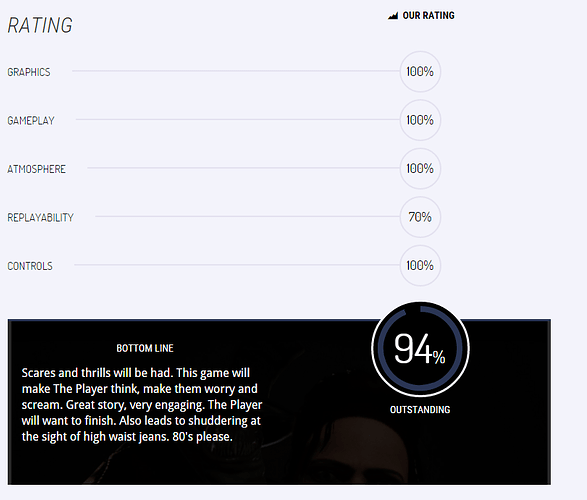
Task: Click the Graphics 100% score circle
Action: [x=420, y=71]
